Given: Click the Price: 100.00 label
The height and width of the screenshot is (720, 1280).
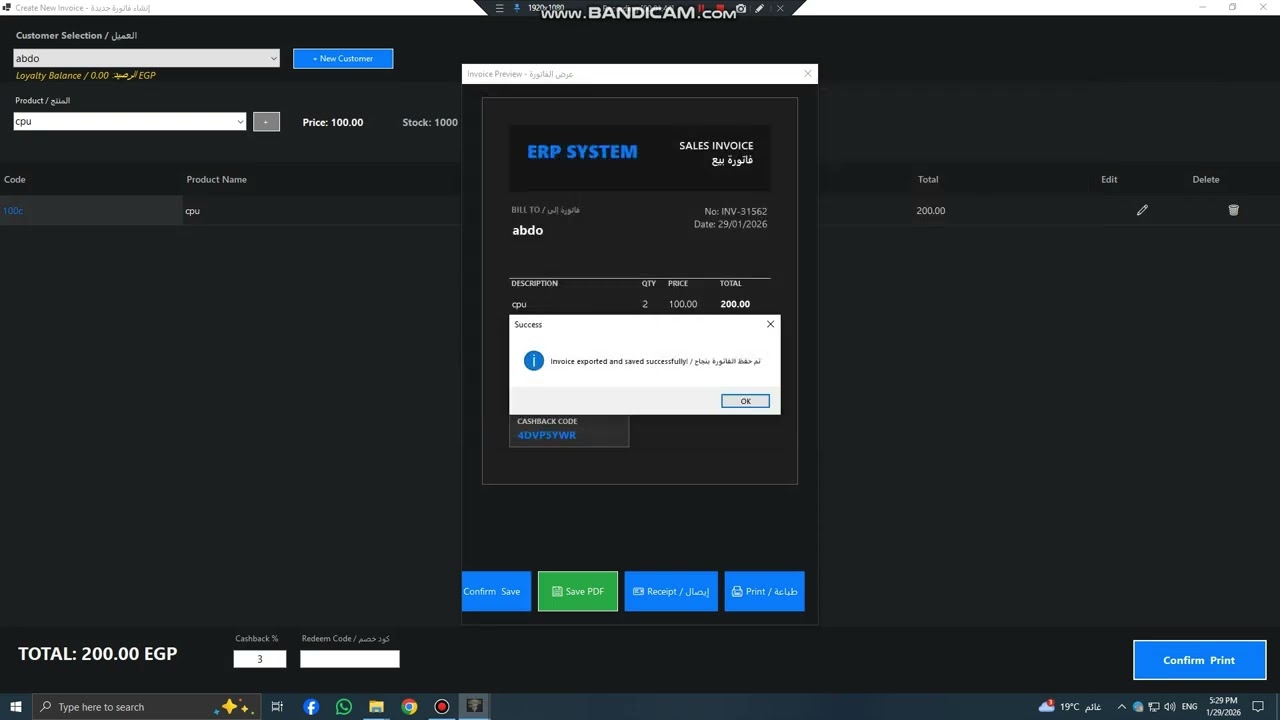Looking at the screenshot, I should coord(333,122).
